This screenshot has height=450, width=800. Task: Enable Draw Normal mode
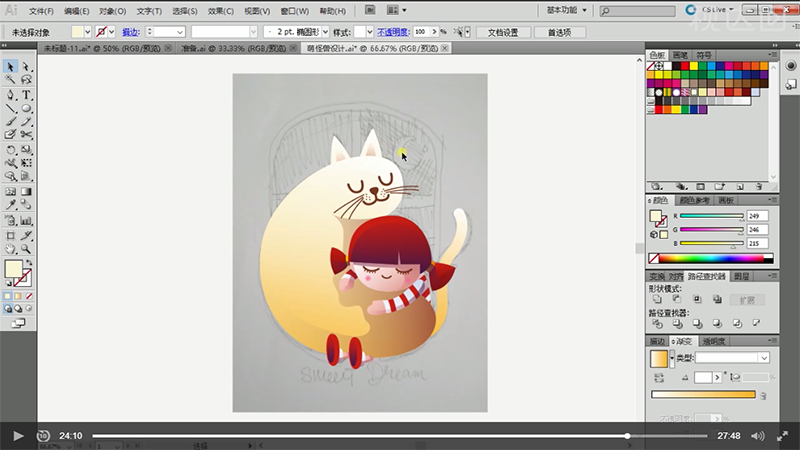8,309
